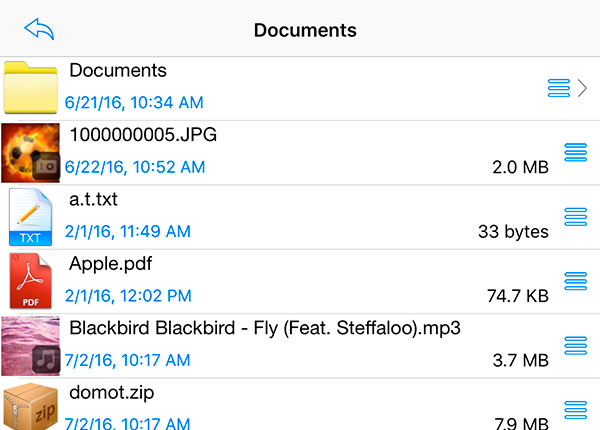Open options menu for Blackbird mp3 file
This screenshot has height=430, width=600.
[575, 345]
